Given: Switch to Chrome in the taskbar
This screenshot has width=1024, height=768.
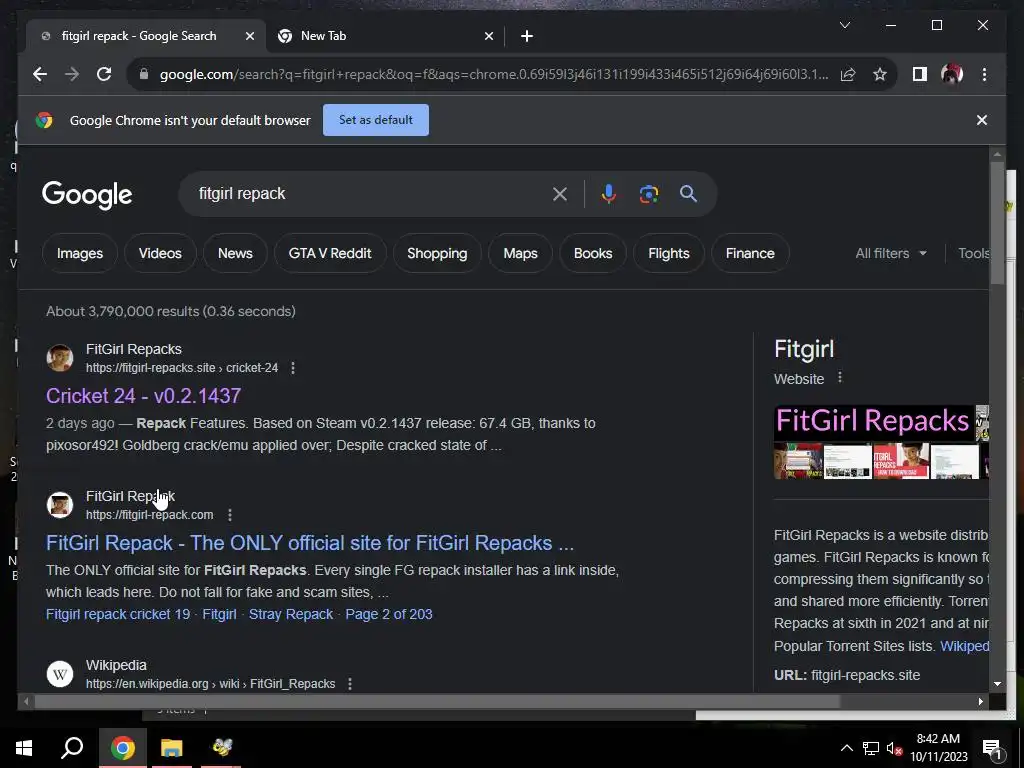Looking at the screenshot, I should point(122,748).
